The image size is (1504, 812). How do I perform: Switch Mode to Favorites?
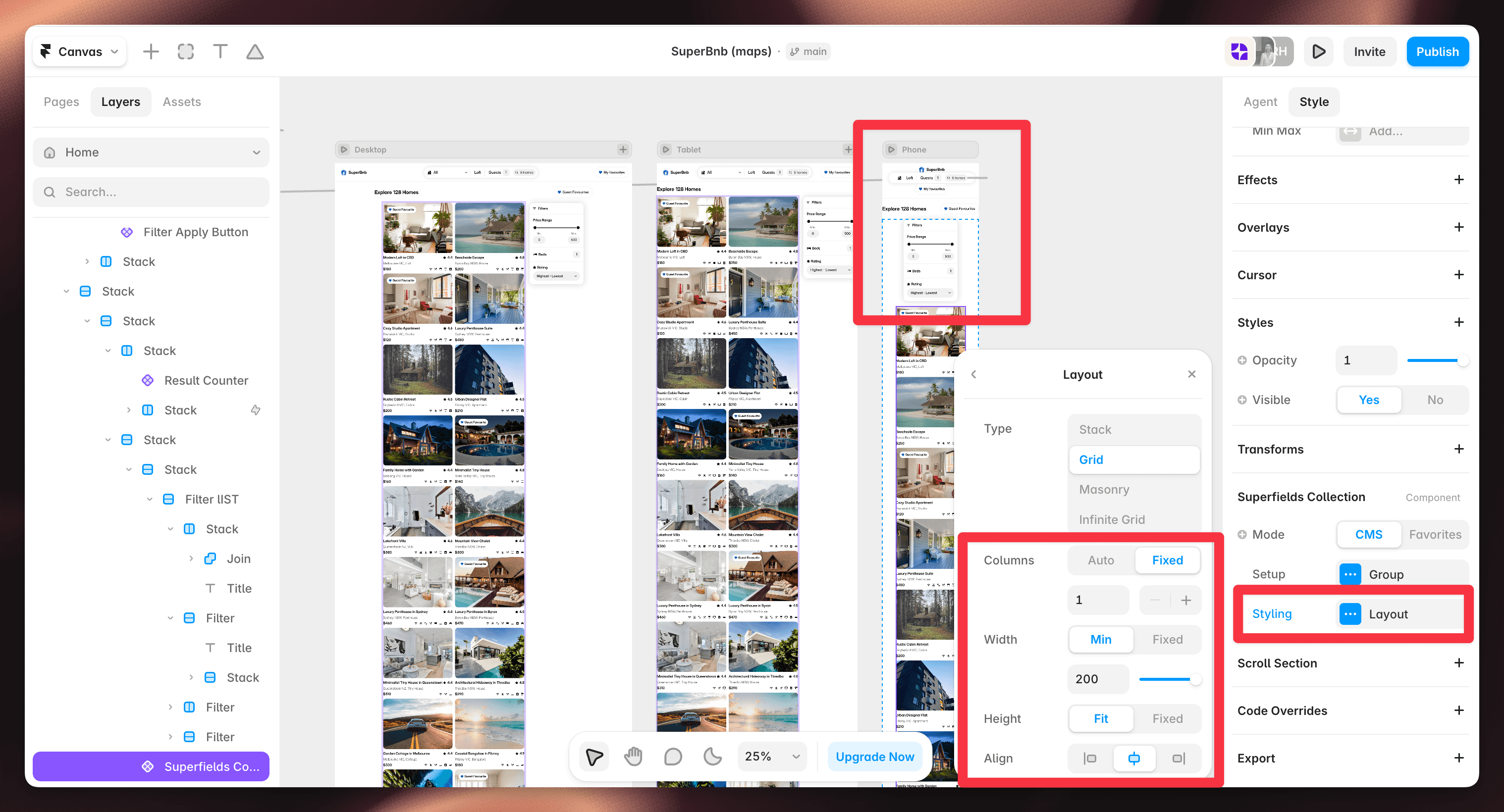coord(1435,534)
